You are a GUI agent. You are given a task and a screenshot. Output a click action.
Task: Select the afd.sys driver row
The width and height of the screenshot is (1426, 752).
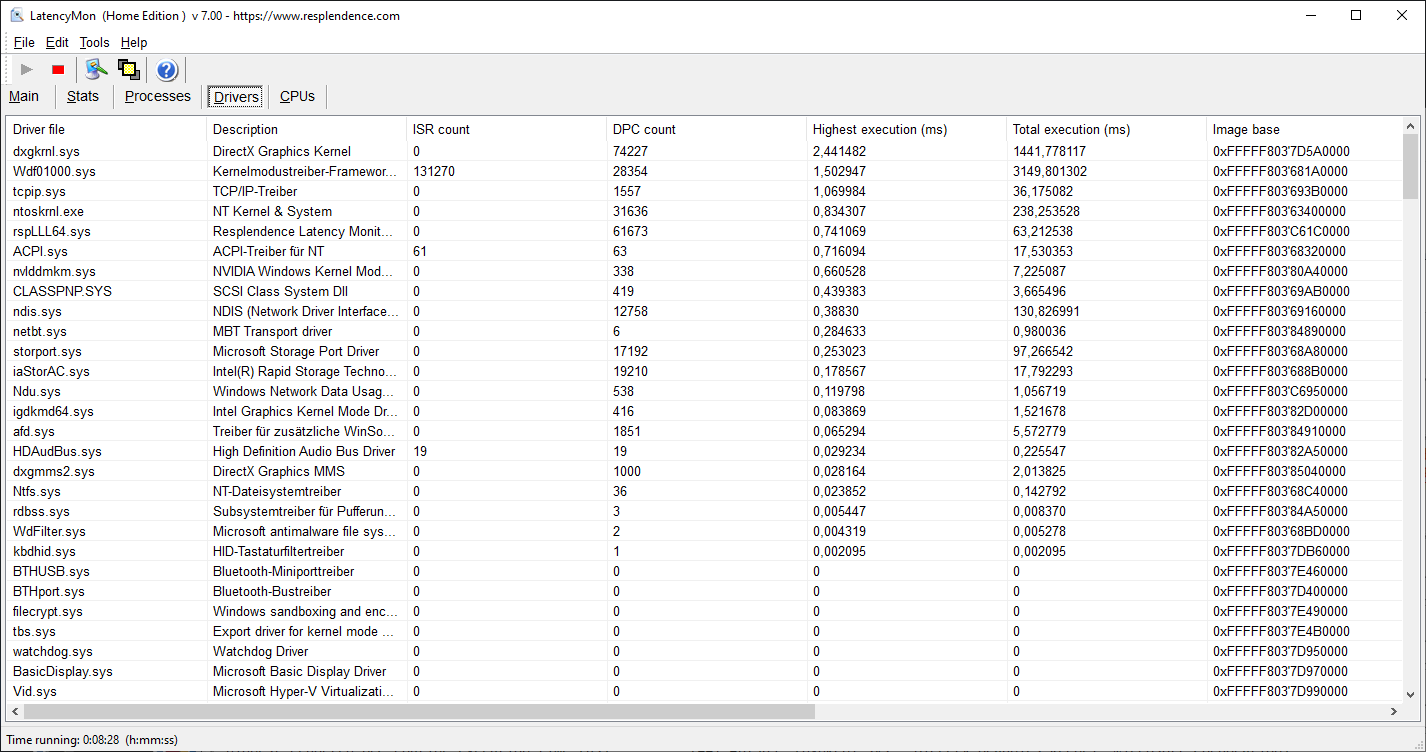tap(704, 431)
